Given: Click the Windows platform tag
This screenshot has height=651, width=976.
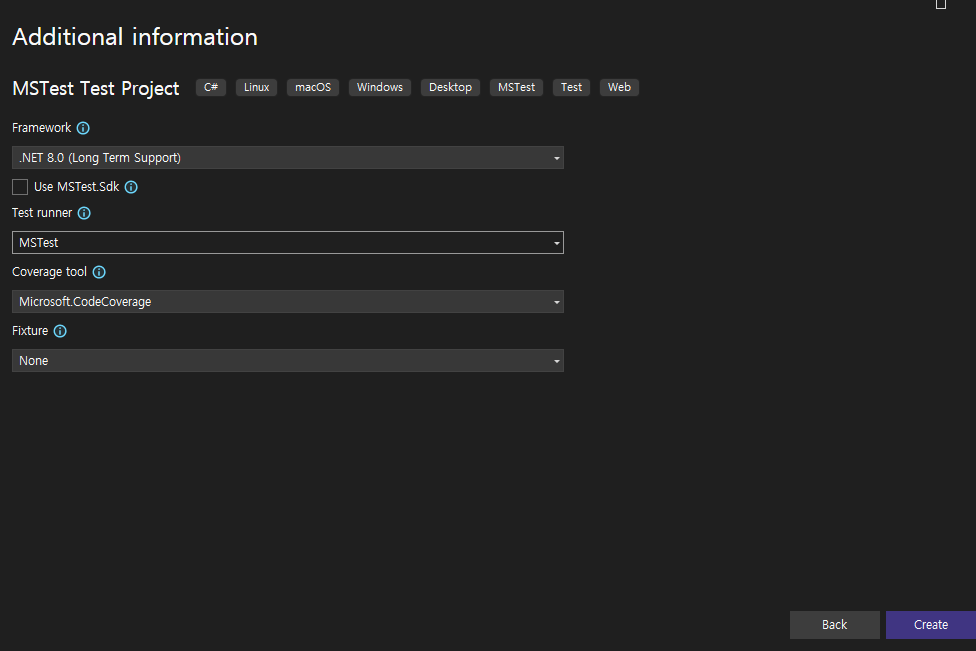Looking at the screenshot, I should pyautogui.click(x=380, y=87).
